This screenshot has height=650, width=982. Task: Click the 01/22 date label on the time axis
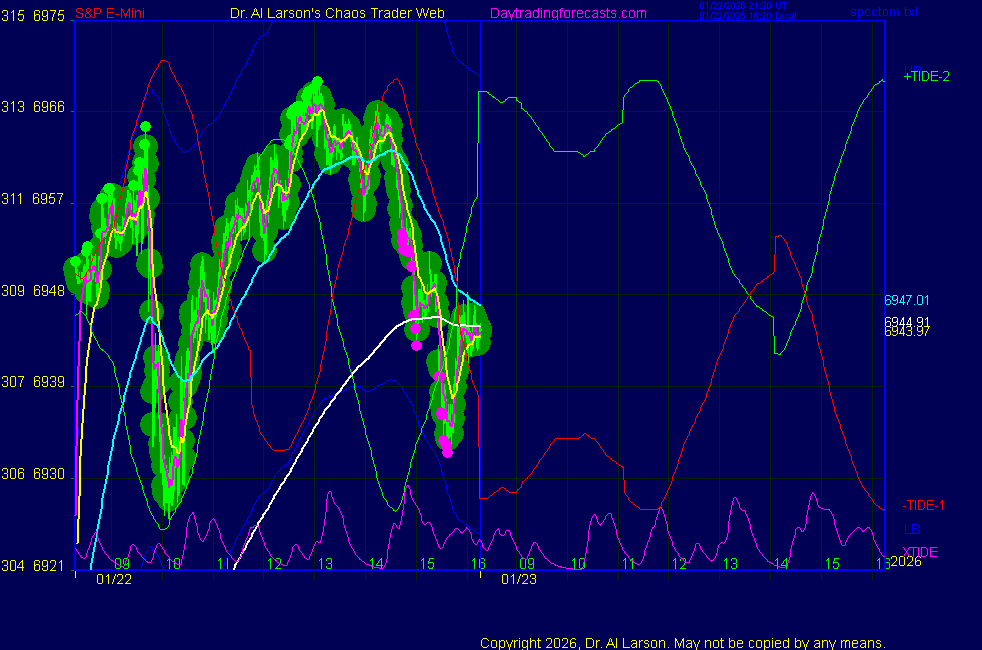[113, 579]
